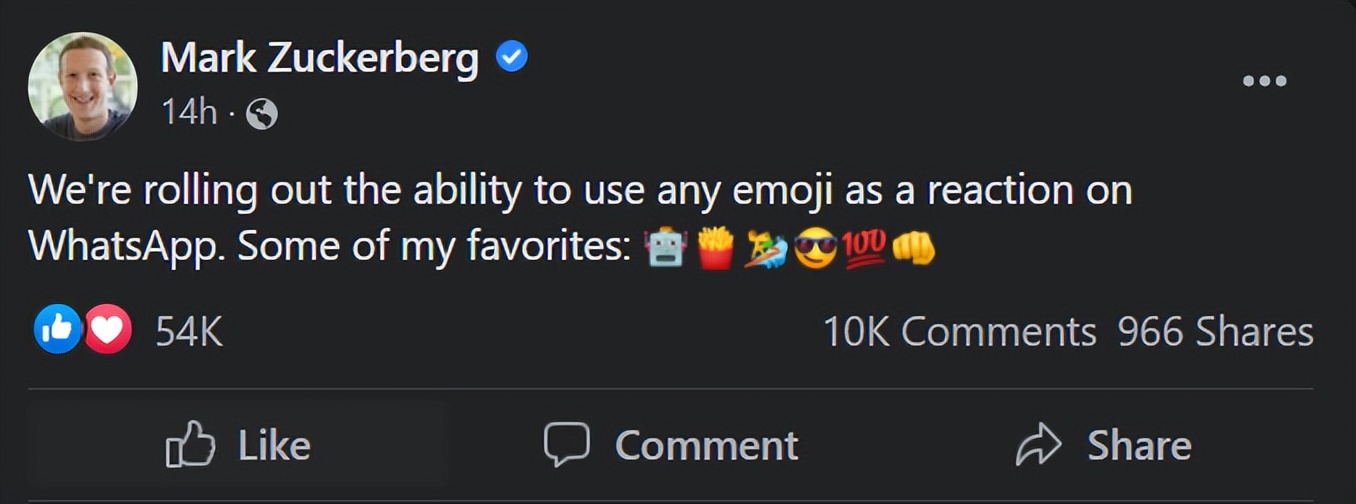Click the blue thumbs-up reaction icon
Screen dimensions: 1356x504
click(58, 329)
